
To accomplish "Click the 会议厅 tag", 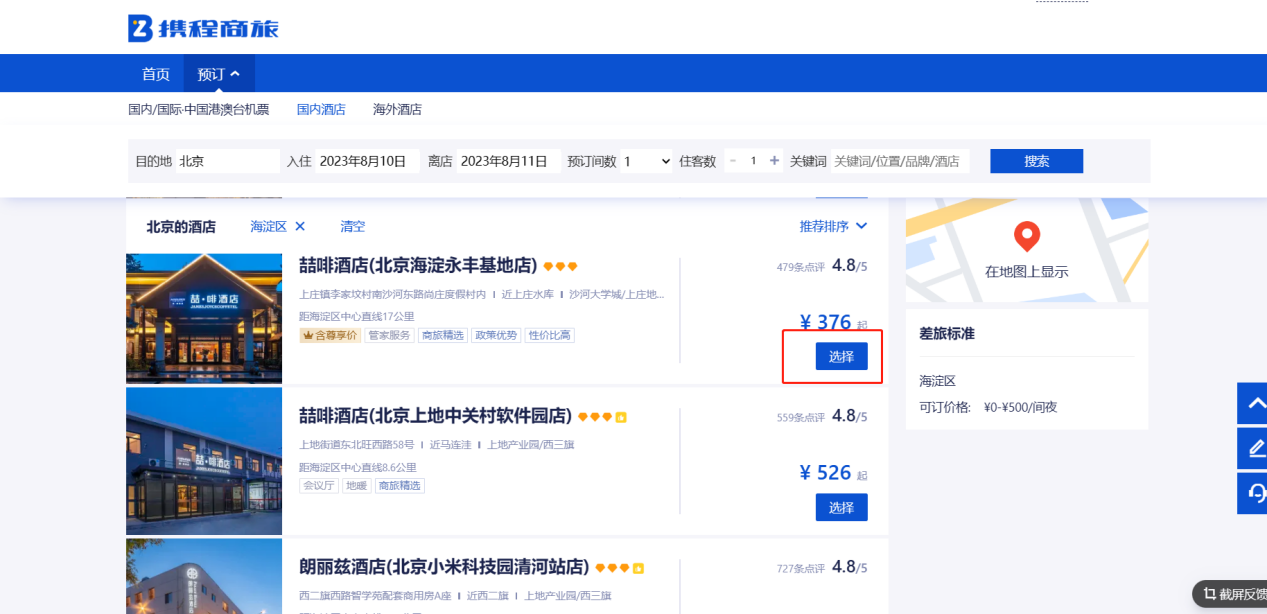I will 318,486.
